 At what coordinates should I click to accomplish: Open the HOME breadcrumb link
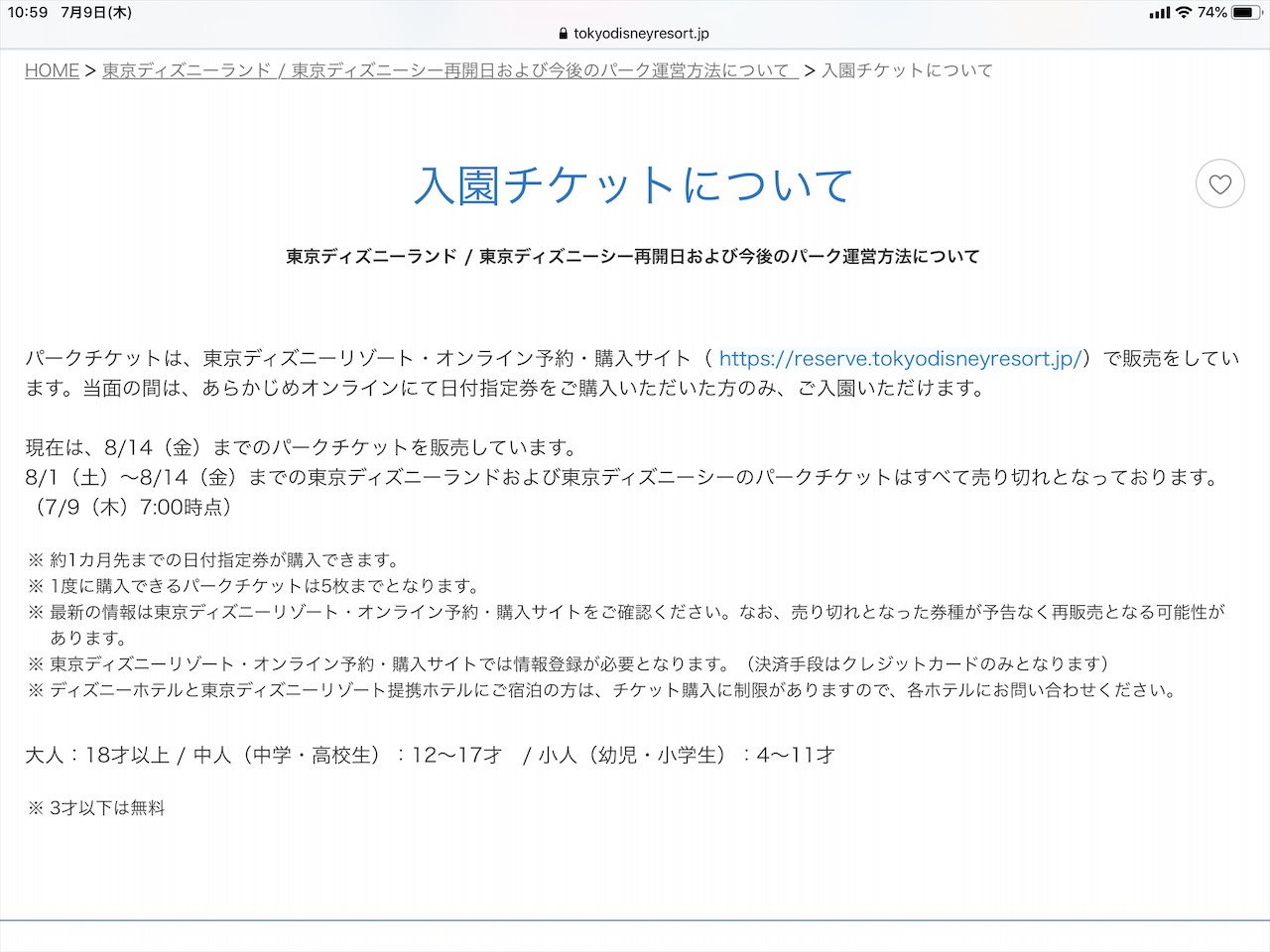pyautogui.click(x=52, y=70)
